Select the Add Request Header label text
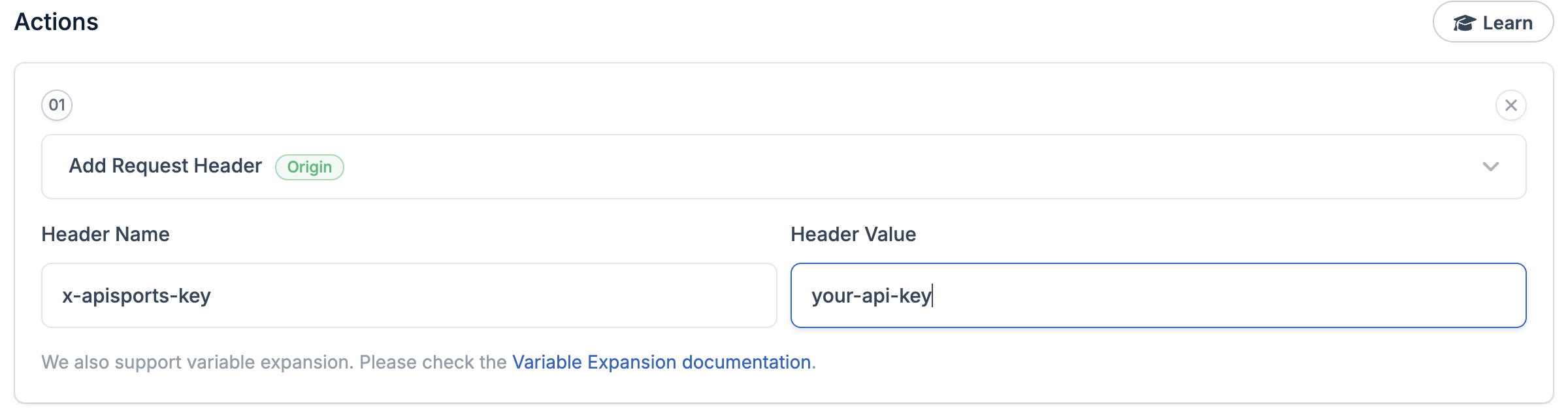The height and width of the screenshot is (413, 1568). coord(165,166)
